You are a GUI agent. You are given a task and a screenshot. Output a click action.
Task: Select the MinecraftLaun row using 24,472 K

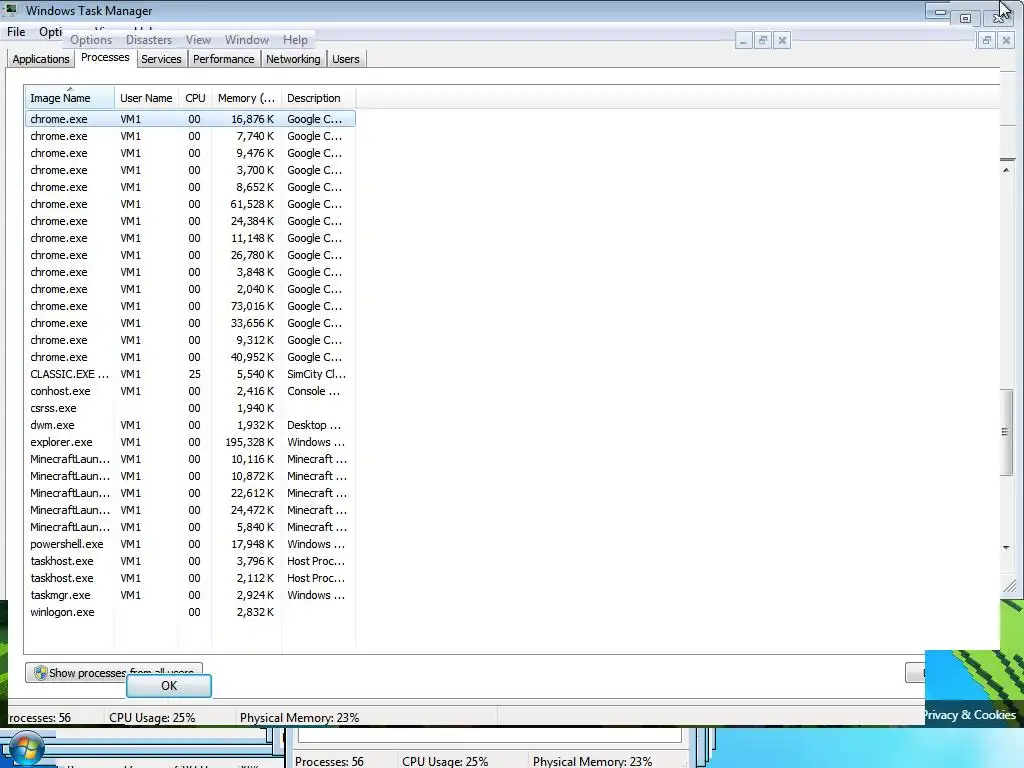point(190,509)
